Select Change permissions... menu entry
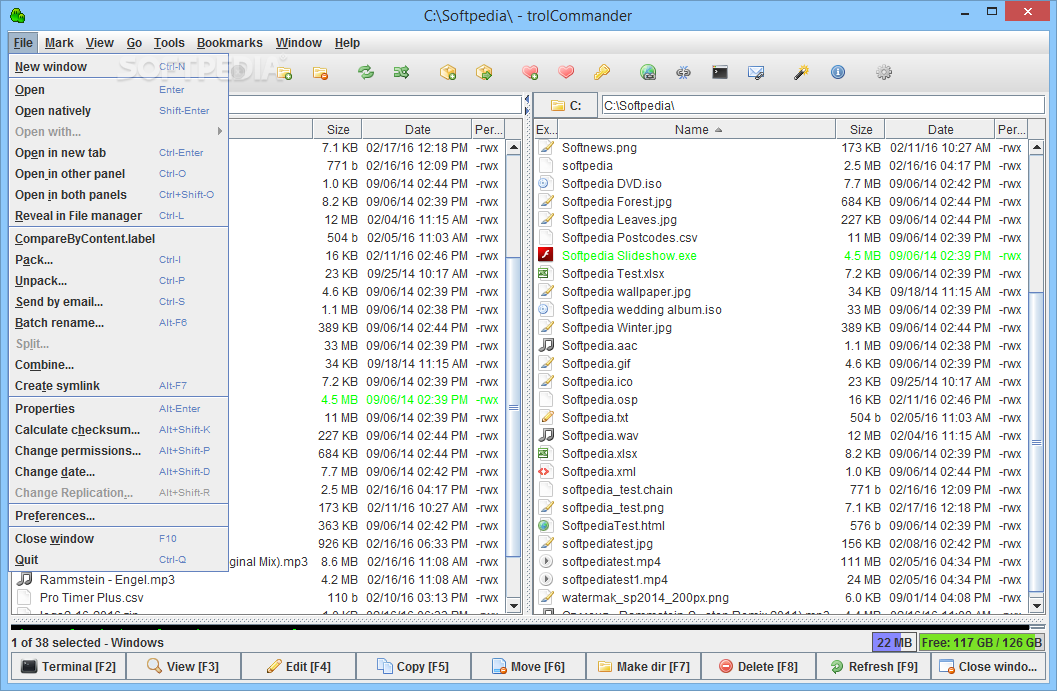Image resolution: width=1057 pixels, height=691 pixels. click(119, 450)
